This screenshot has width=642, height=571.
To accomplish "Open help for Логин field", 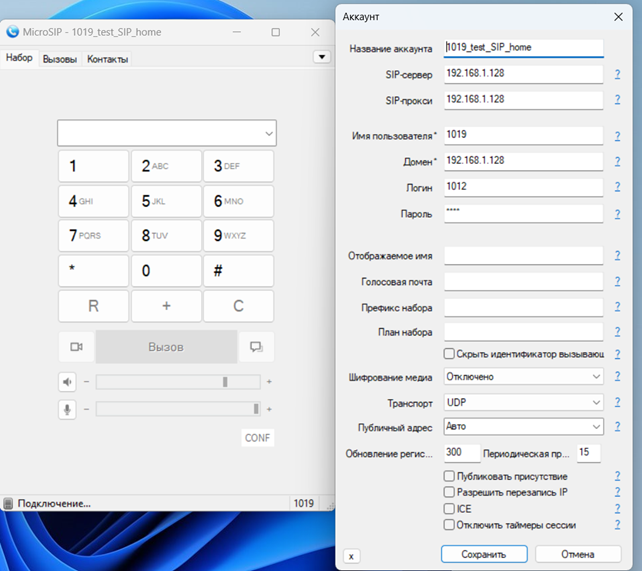I will click(x=617, y=187).
